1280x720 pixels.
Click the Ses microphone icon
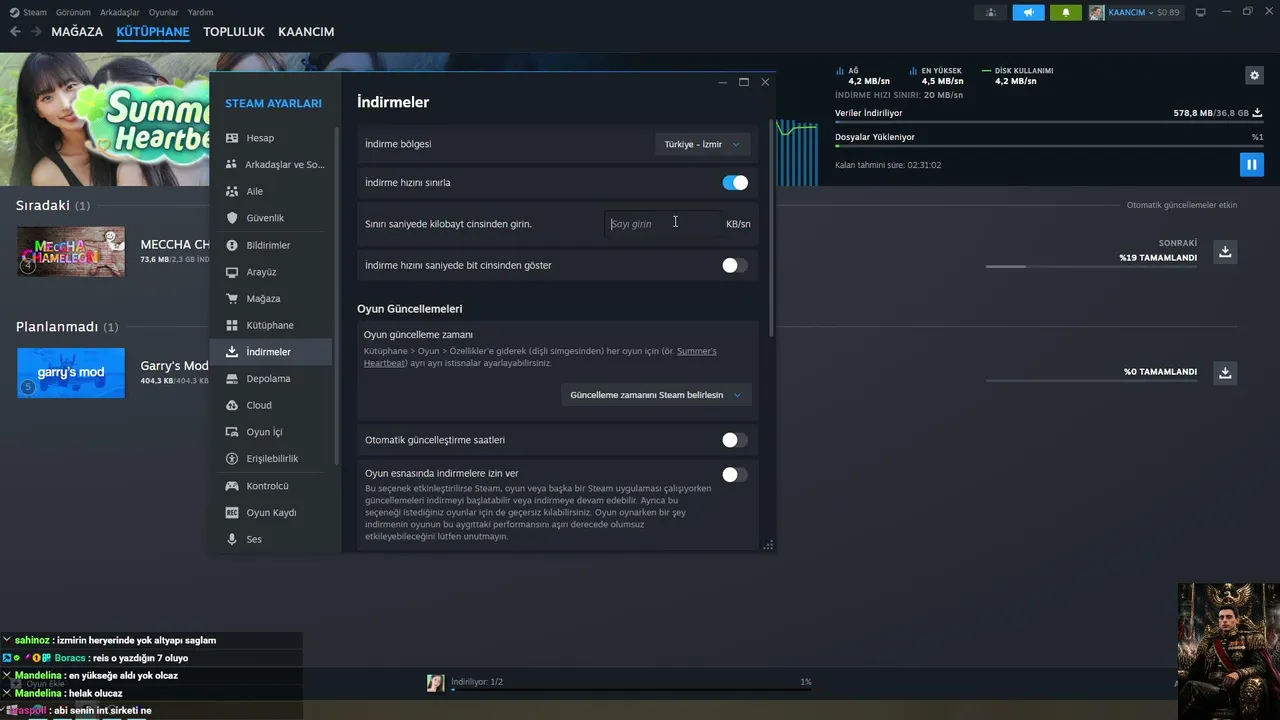coord(232,539)
